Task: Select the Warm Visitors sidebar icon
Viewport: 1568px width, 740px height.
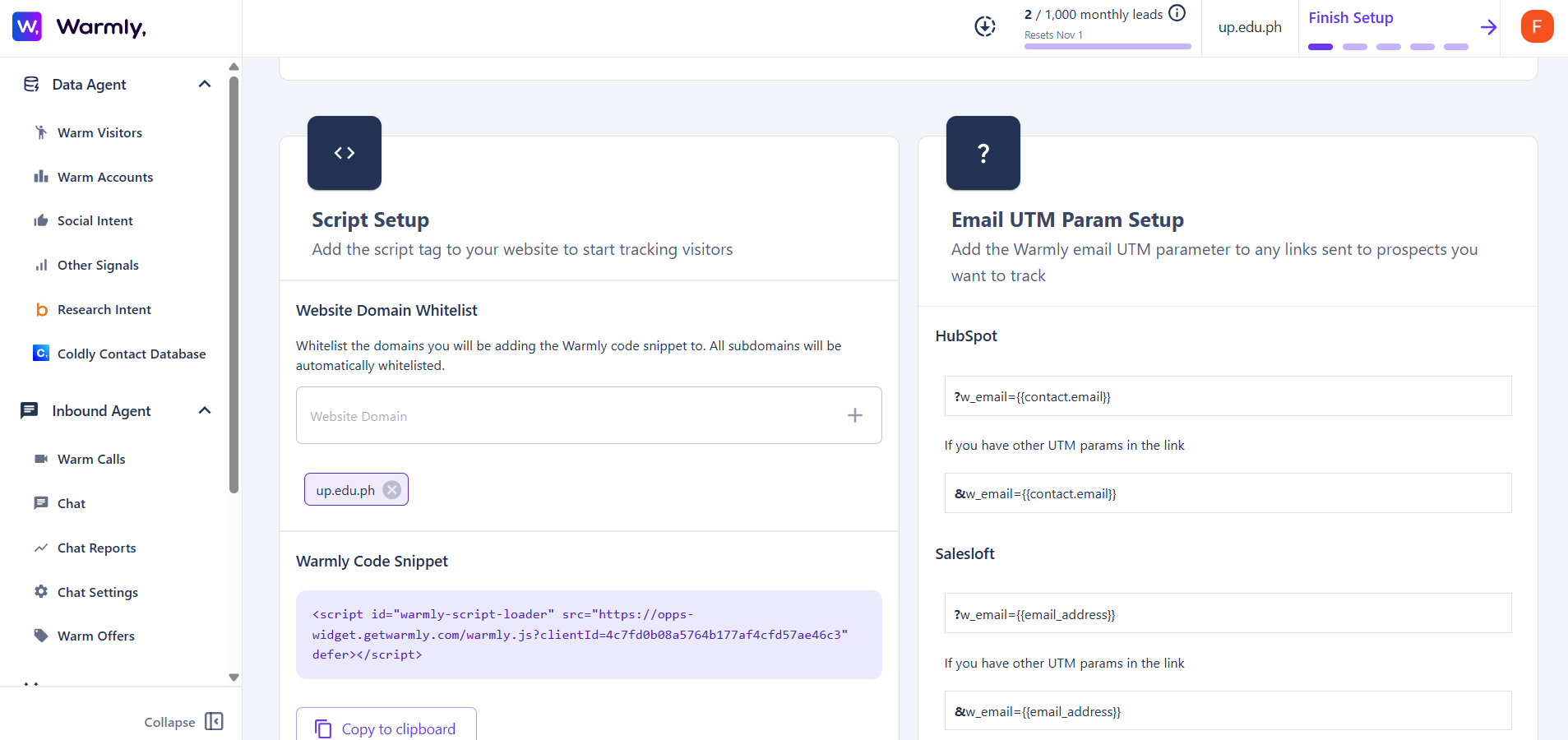Action: (41, 132)
